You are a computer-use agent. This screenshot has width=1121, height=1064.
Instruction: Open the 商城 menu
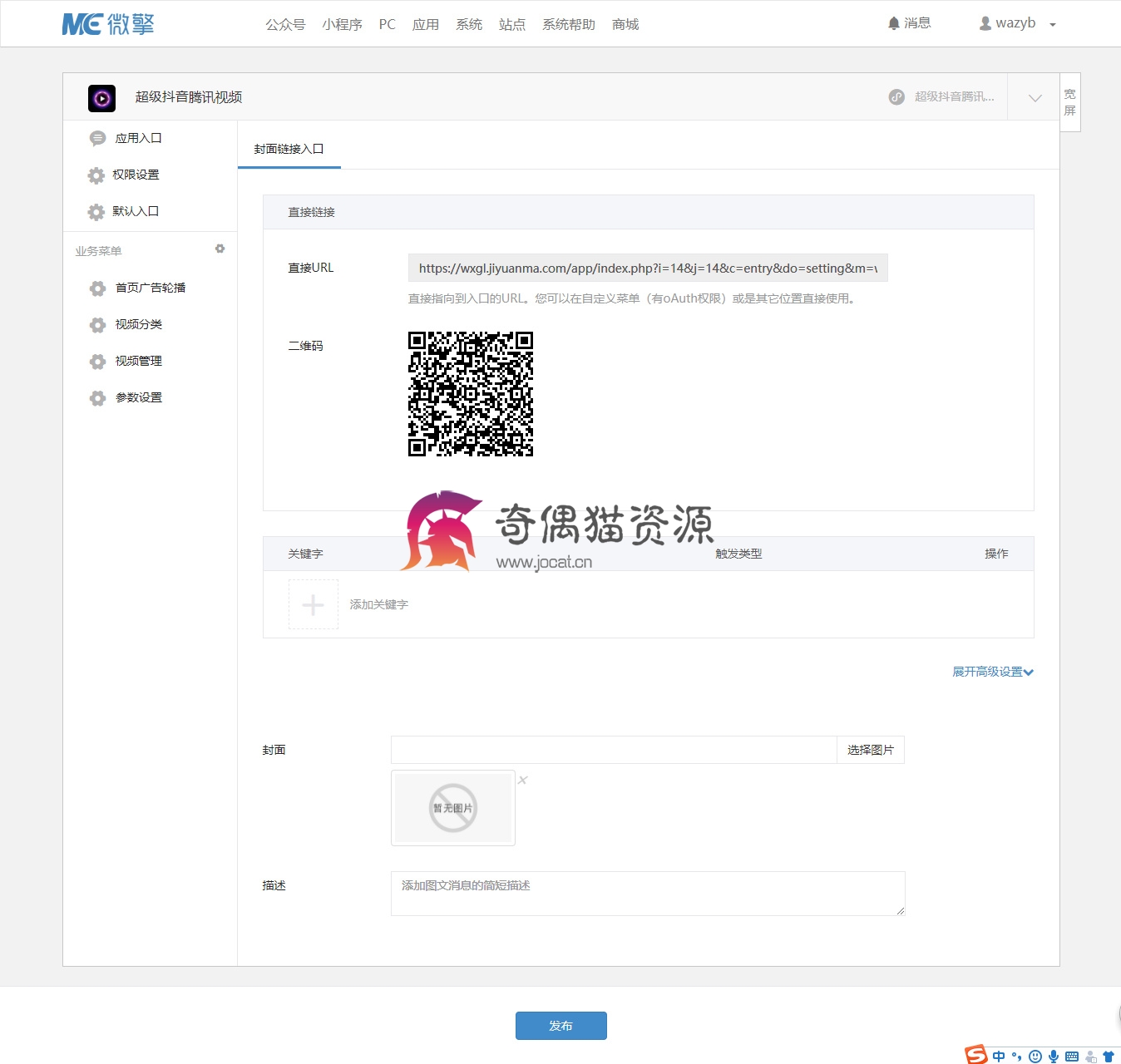625,24
